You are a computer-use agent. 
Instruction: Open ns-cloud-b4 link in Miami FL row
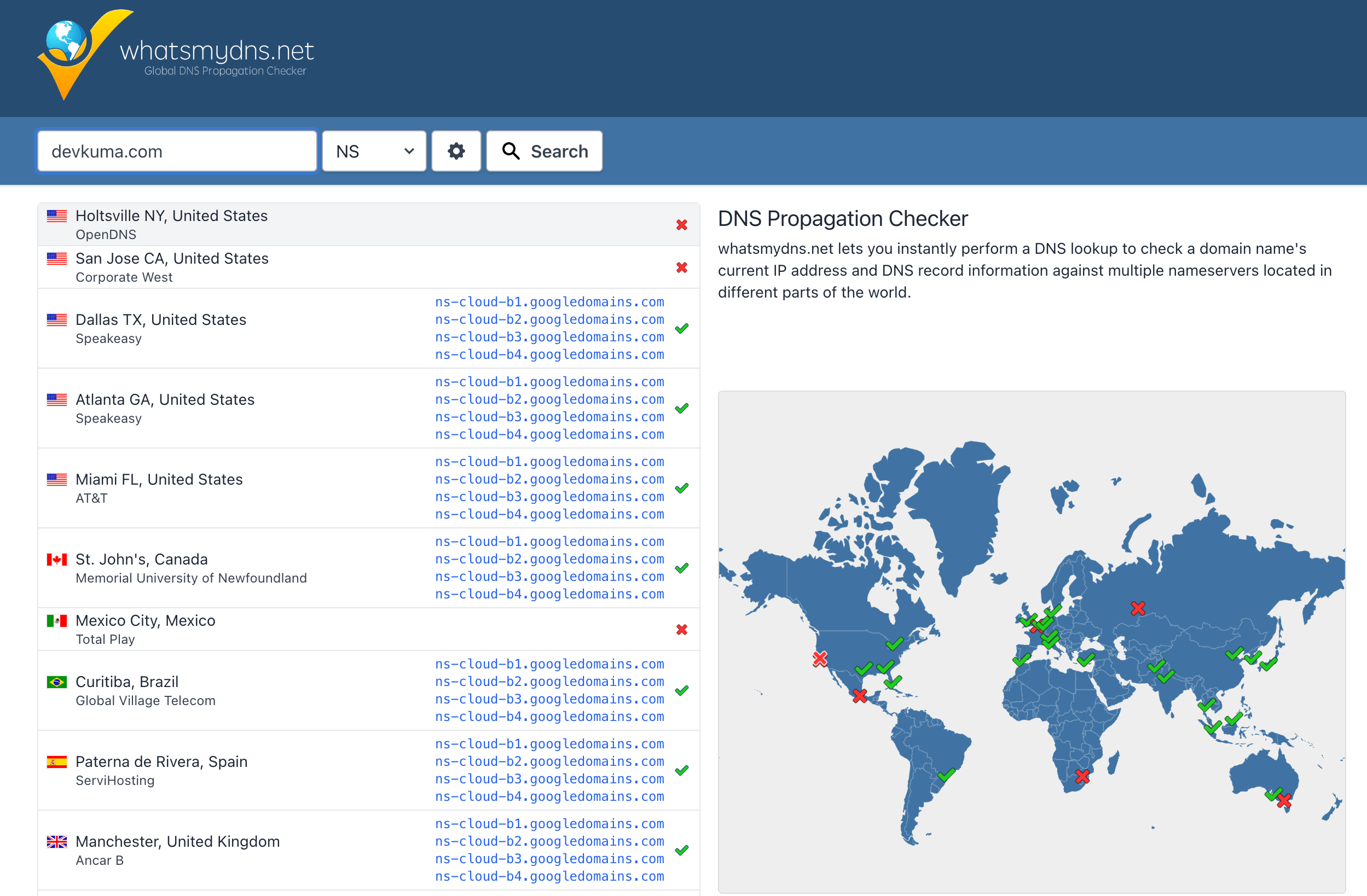pyautogui.click(x=549, y=514)
